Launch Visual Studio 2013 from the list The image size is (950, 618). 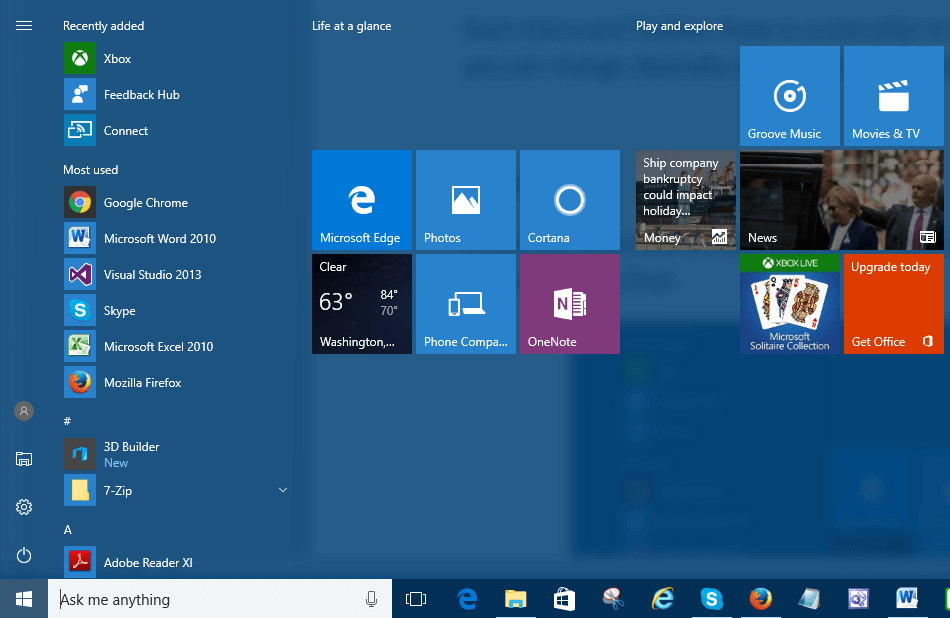coord(152,275)
